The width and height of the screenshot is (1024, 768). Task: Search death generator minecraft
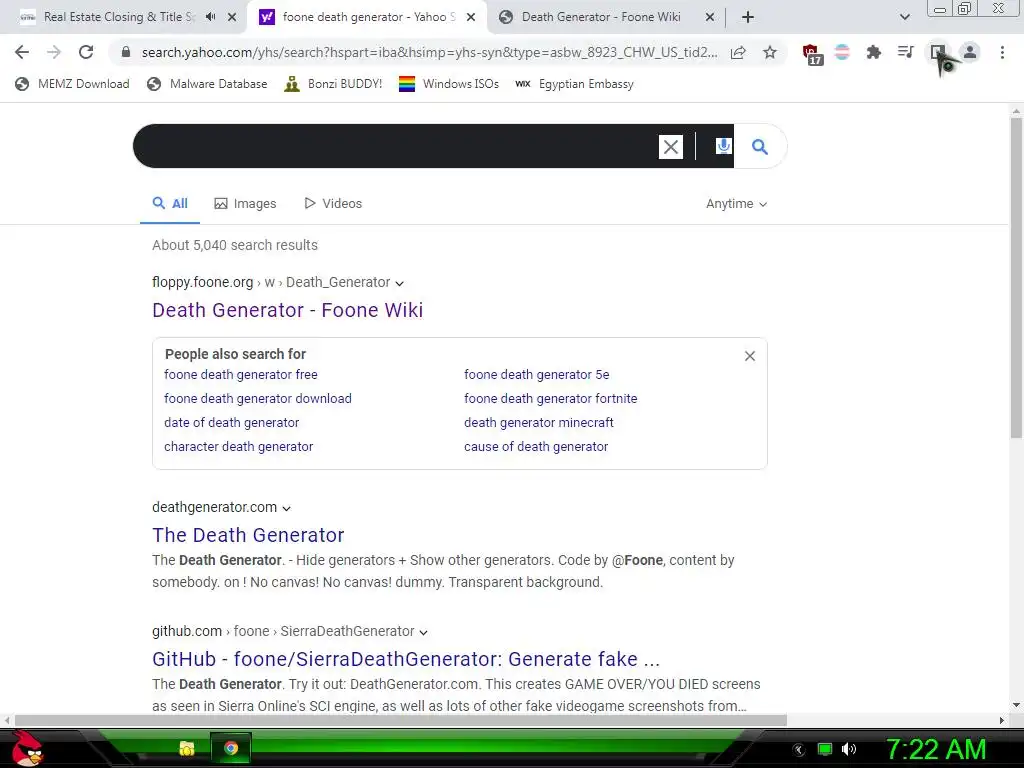539,423
